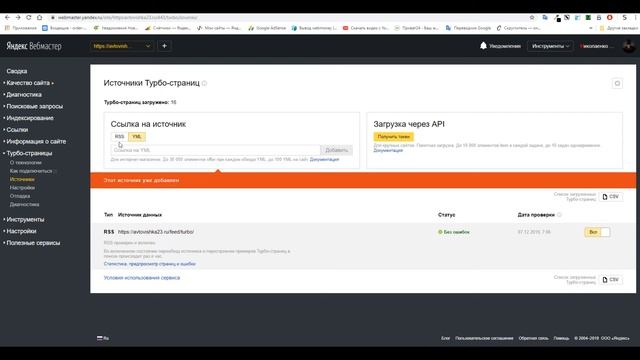Open the language selector Ru in footer

tap(103, 338)
